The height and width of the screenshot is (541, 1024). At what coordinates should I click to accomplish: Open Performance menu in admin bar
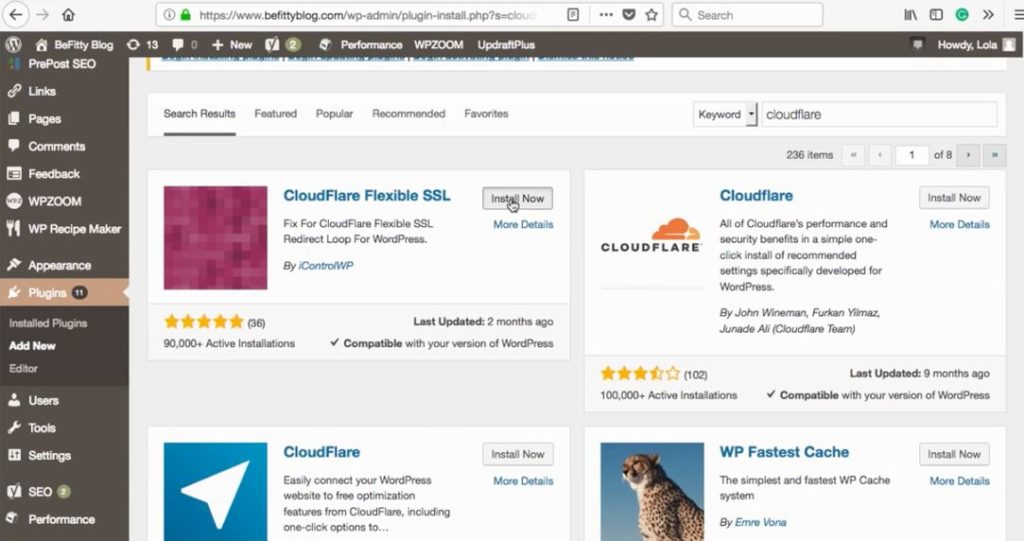(360, 44)
